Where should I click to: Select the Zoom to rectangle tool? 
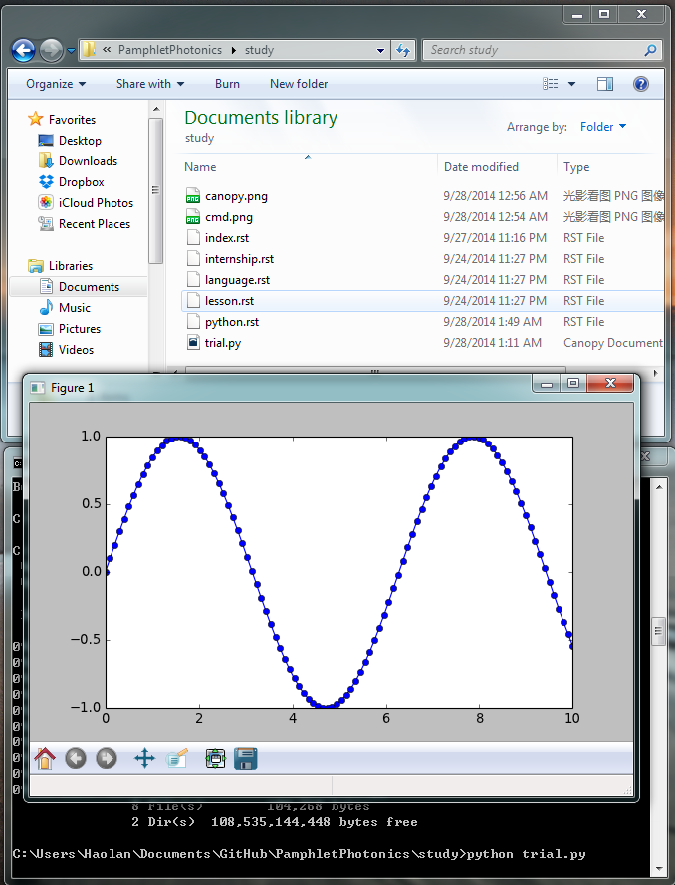click(x=177, y=758)
